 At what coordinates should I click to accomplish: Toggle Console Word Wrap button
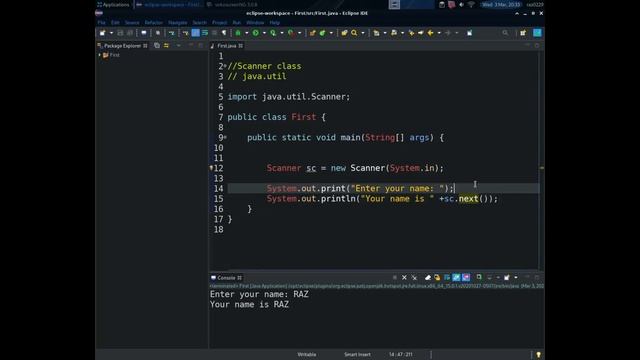tap(447, 278)
